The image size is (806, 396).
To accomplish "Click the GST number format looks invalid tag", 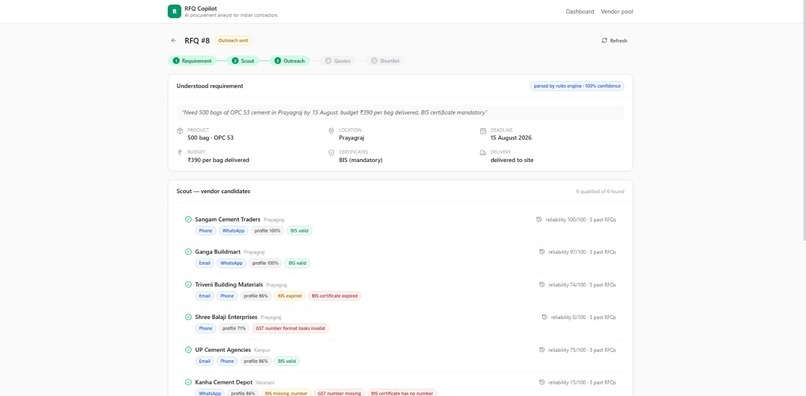I will coord(290,329).
